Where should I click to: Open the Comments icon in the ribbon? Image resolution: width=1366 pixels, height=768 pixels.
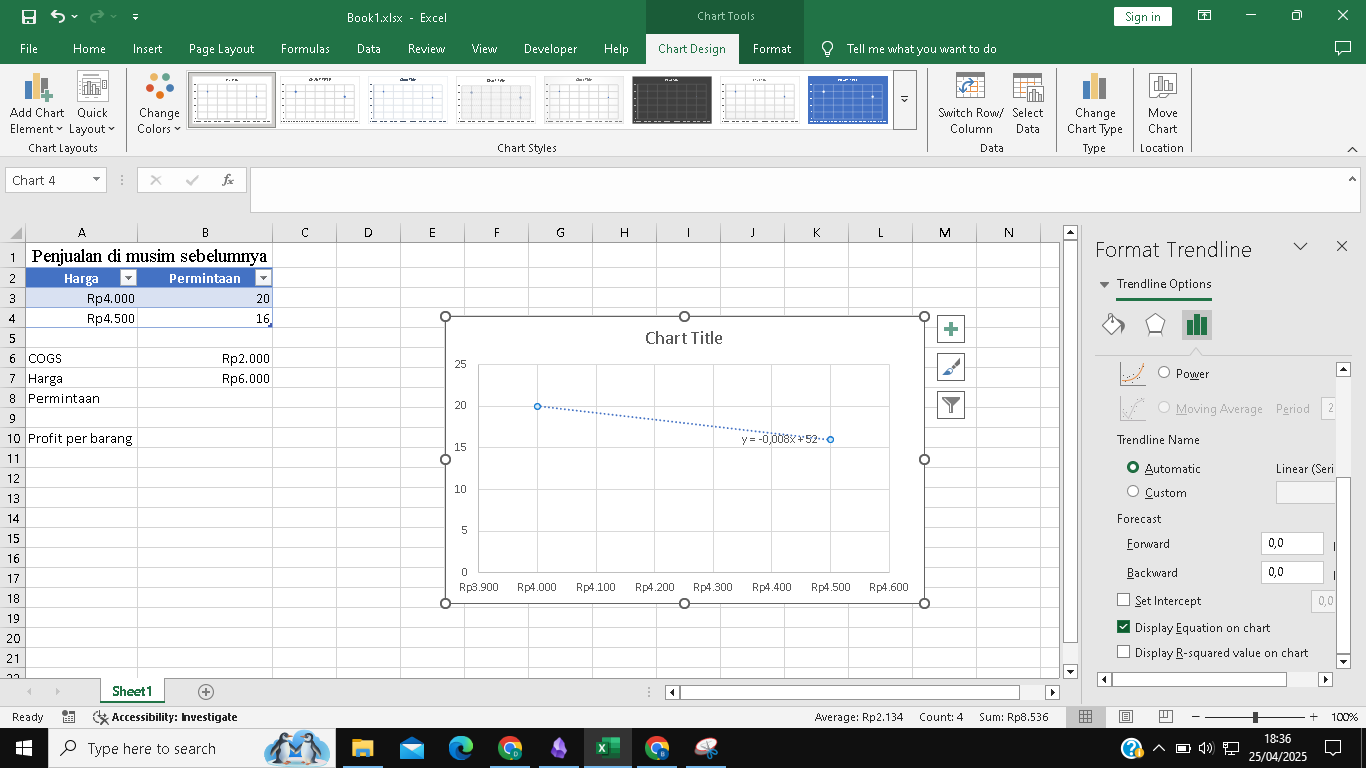tap(1343, 48)
